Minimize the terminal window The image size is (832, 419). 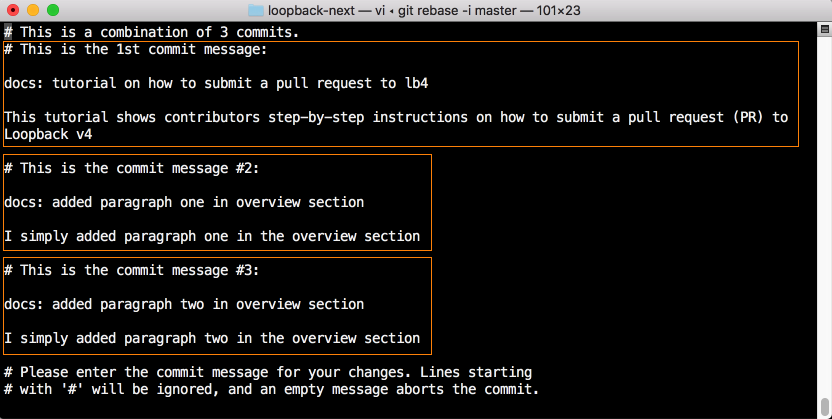coord(34,10)
